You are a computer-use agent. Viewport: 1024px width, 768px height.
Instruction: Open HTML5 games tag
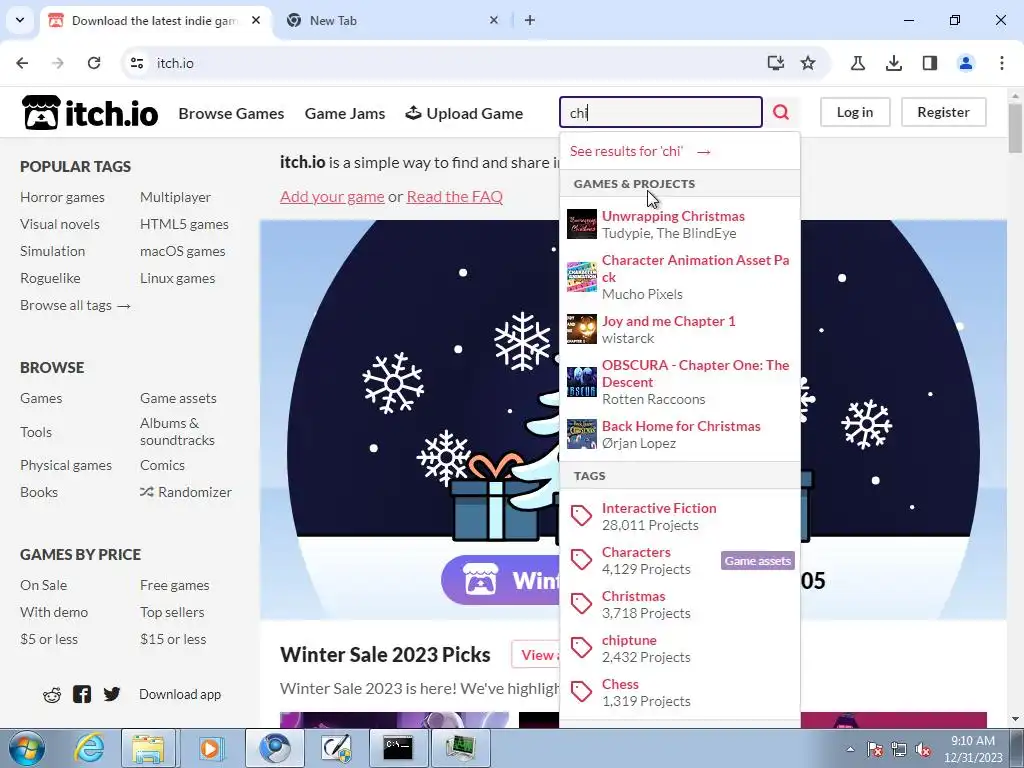tap(184, 224)
